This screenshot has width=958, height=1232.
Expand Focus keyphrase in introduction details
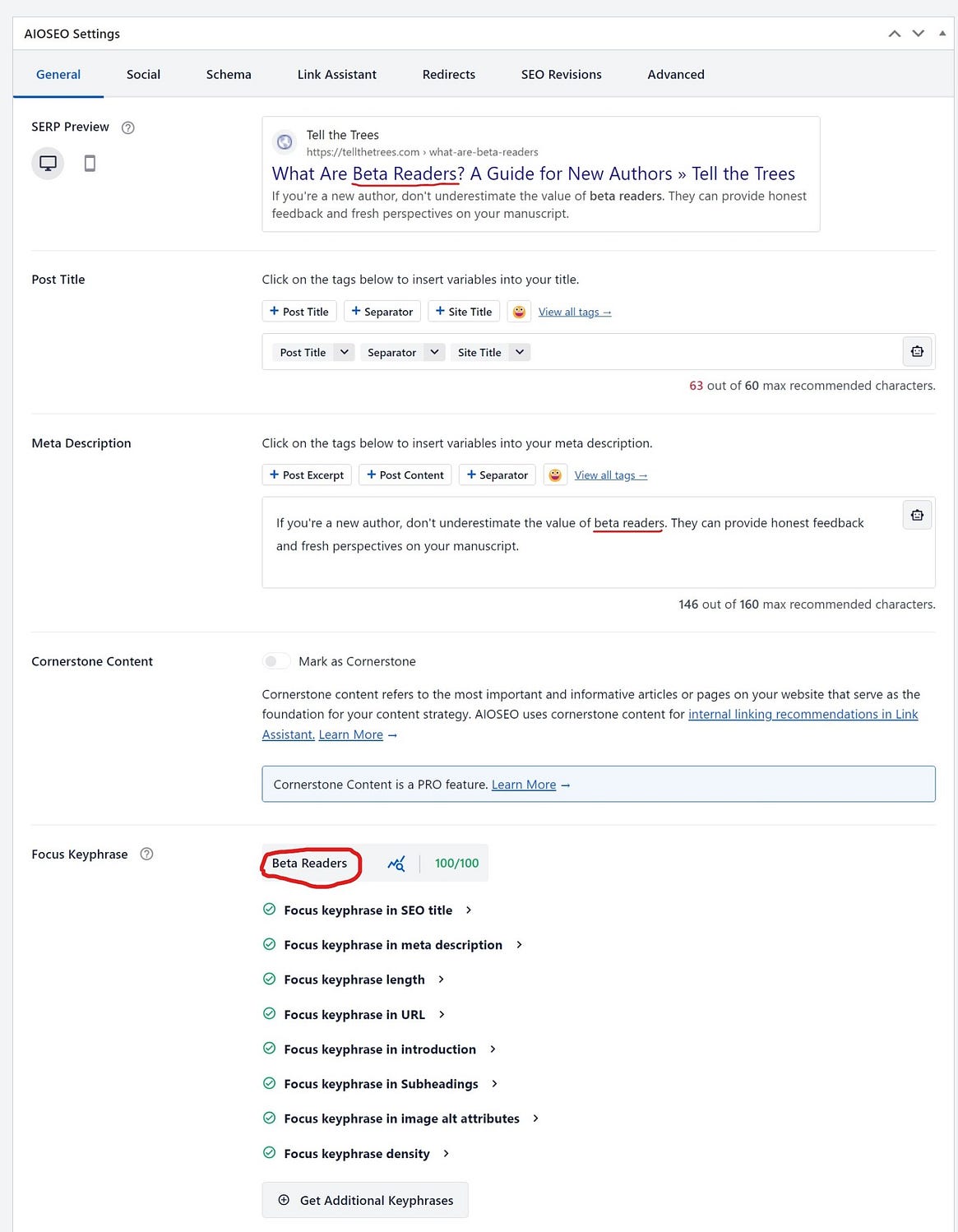tap(493, 1049)
